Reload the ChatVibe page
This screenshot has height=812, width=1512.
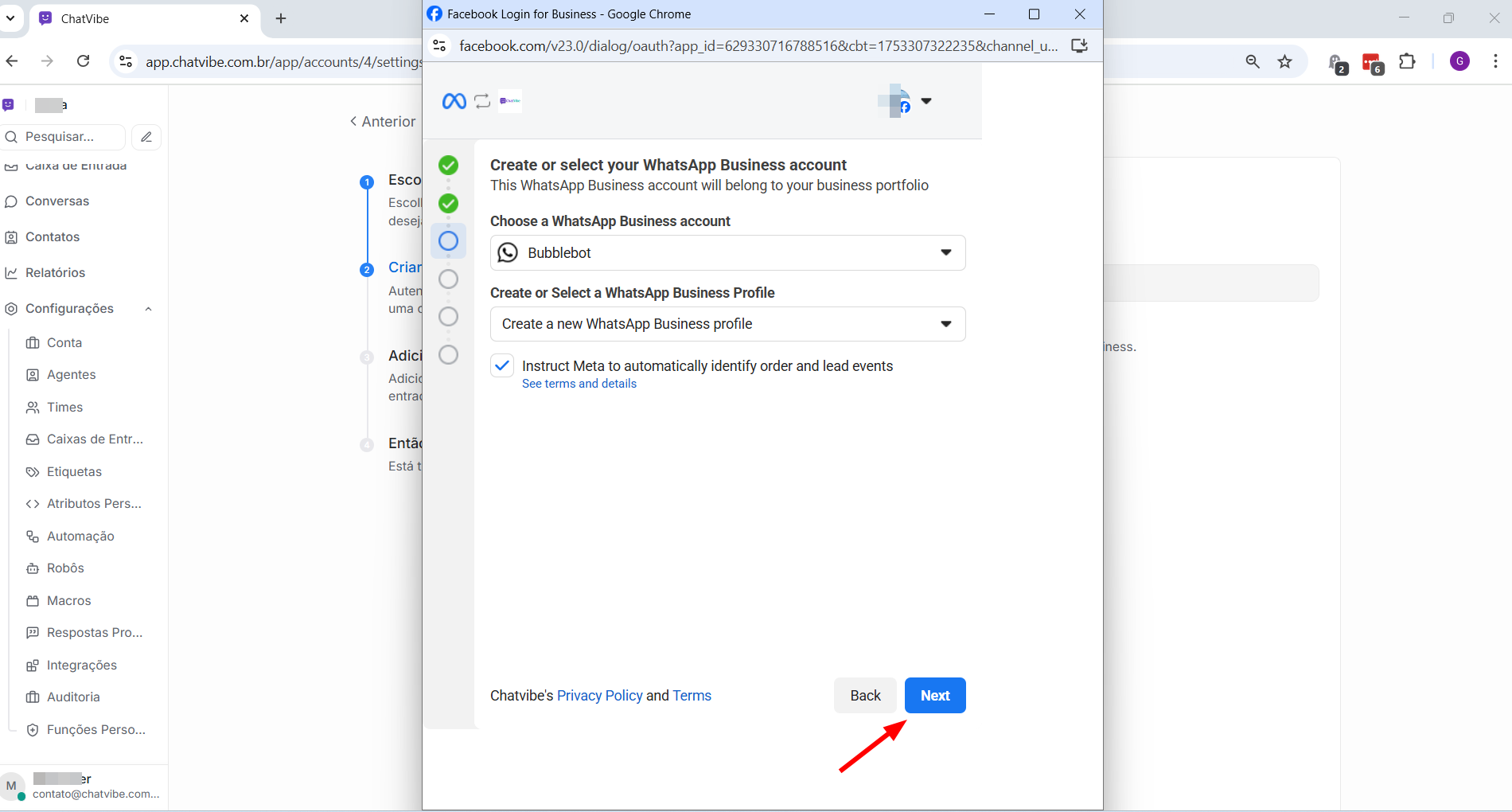pos(83,61)
